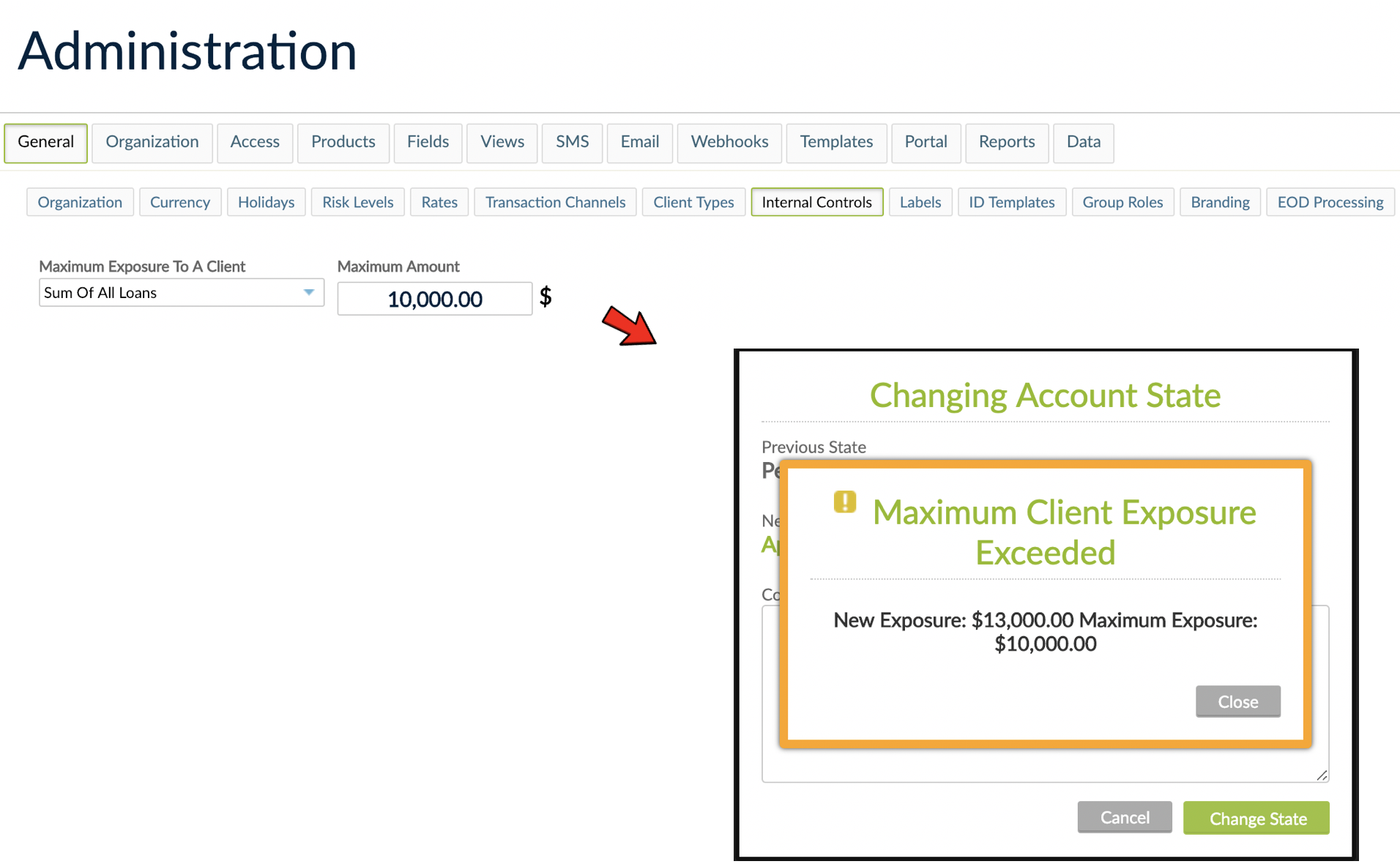Click the warning icon in the exposure alert
Screen dimensions: 1400x864
(x=844, y=503)
